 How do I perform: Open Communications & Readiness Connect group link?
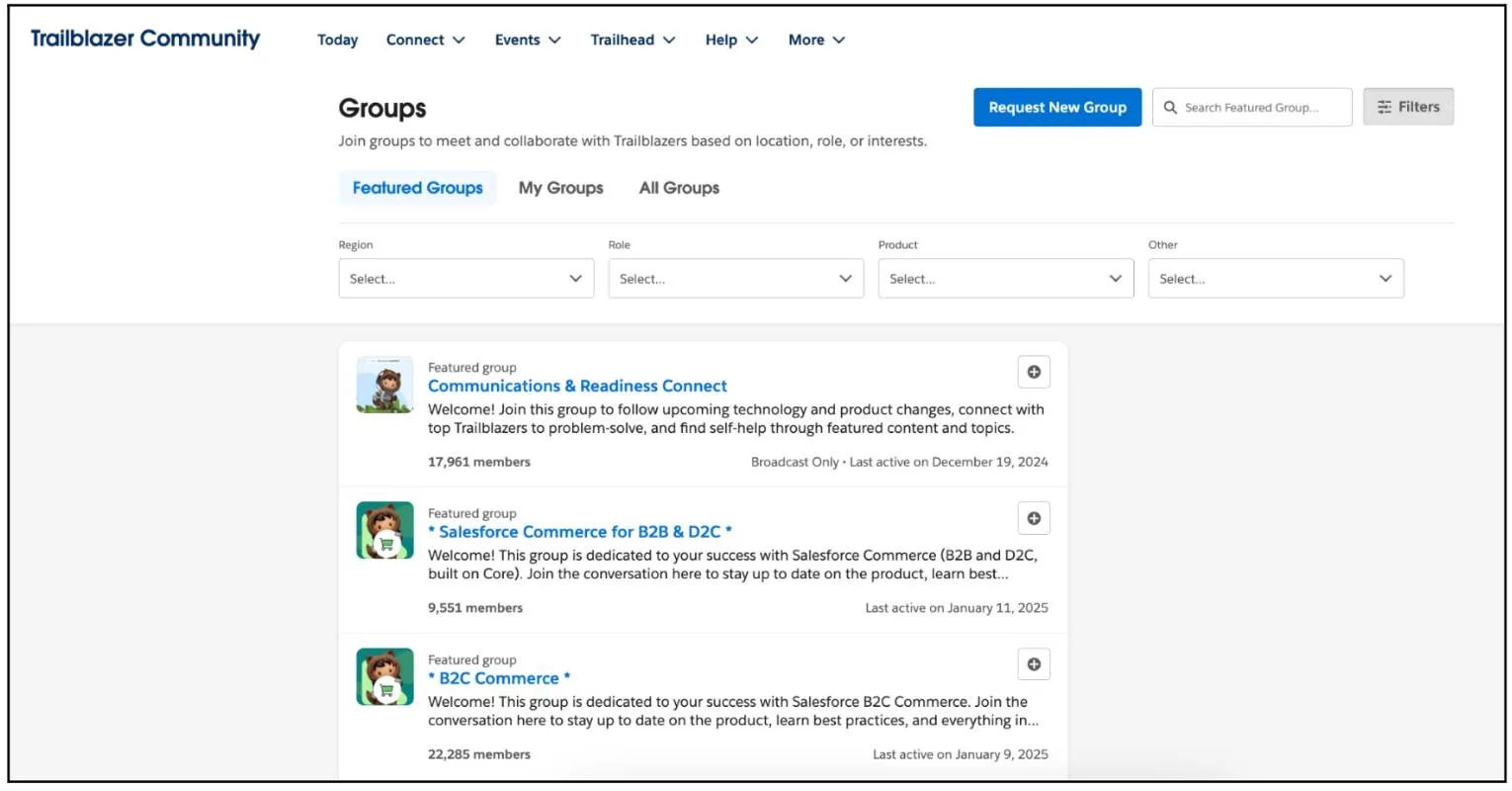click(x=577, y=386)
